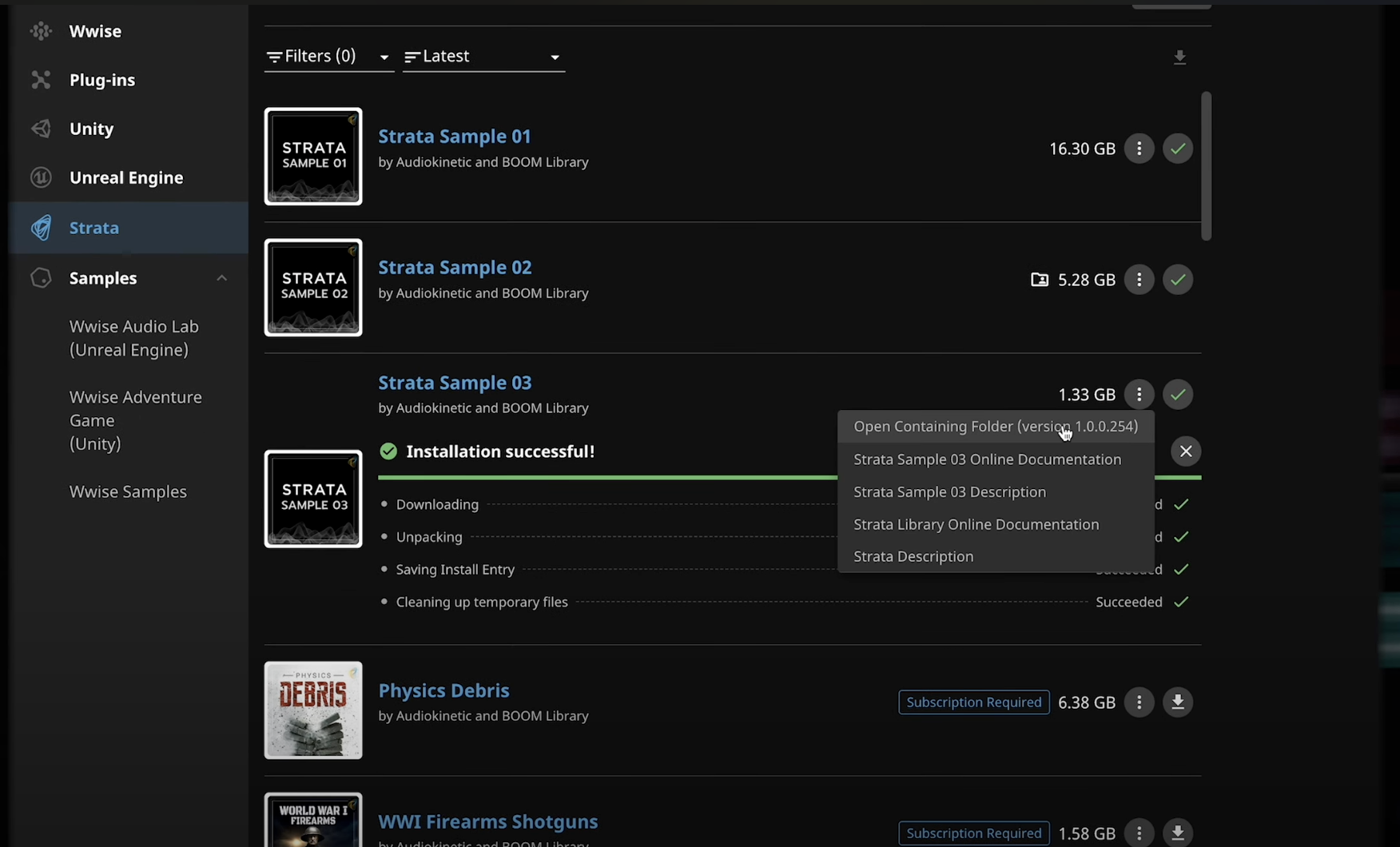Click the green Installation successful check icon

388,451
